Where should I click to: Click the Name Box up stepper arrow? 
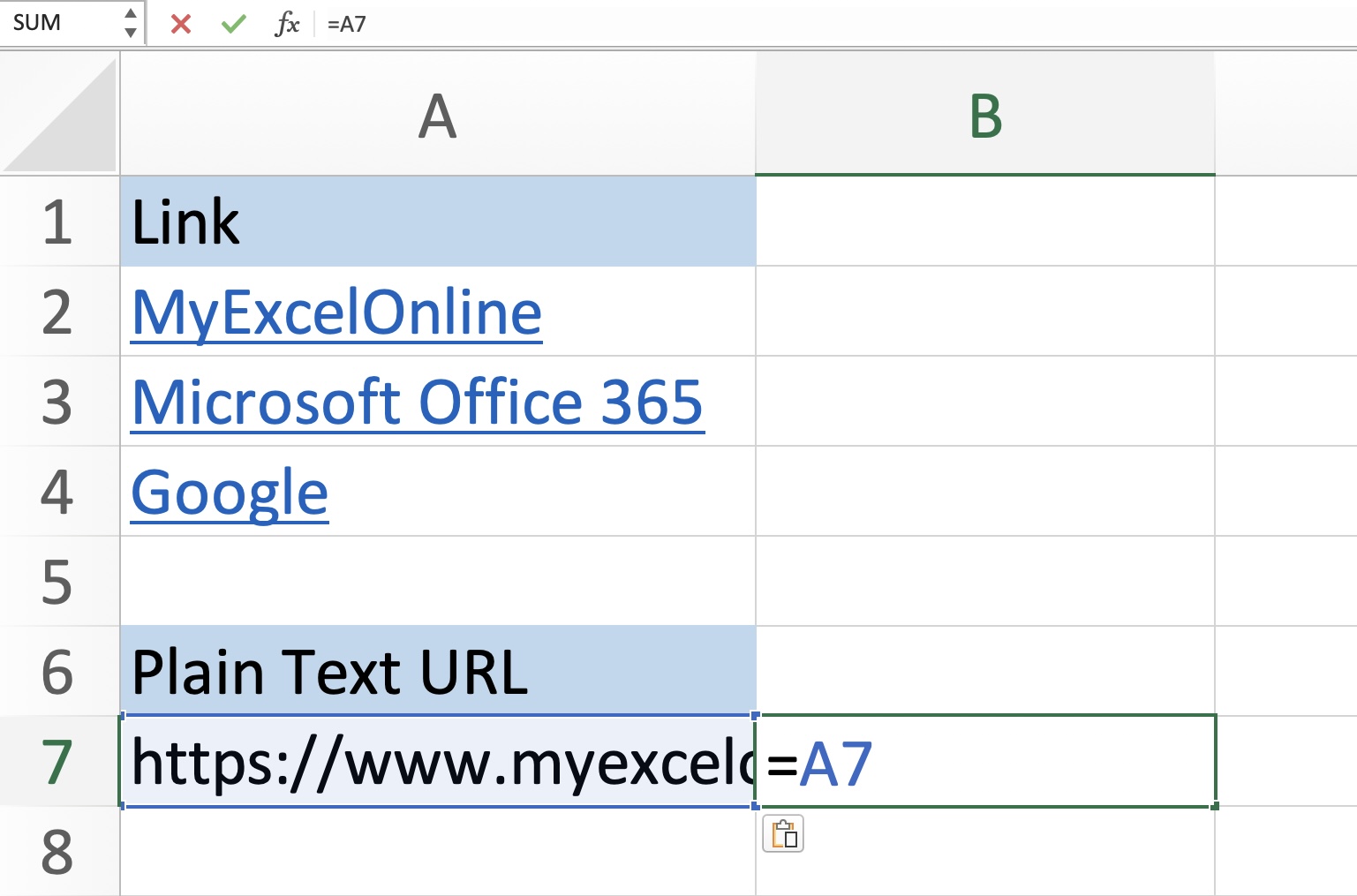(130, 15)
